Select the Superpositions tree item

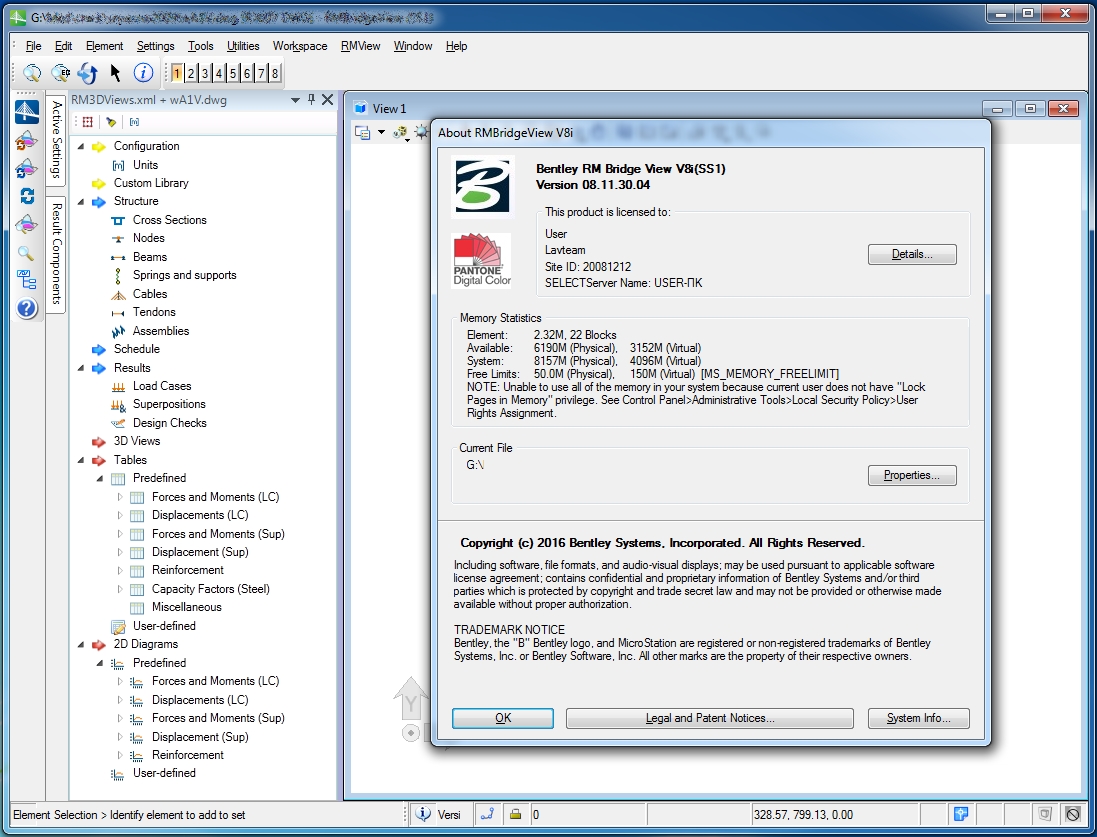(169, 405)
